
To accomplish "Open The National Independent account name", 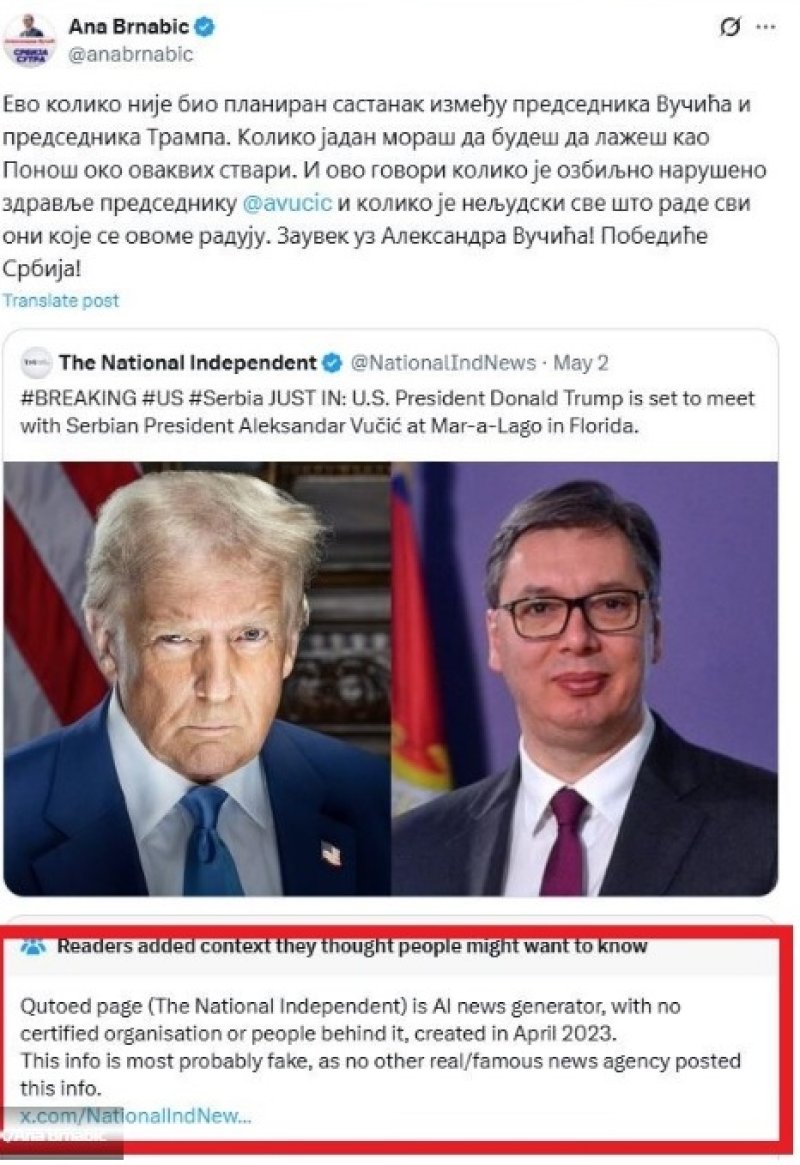I will [188, 363].
